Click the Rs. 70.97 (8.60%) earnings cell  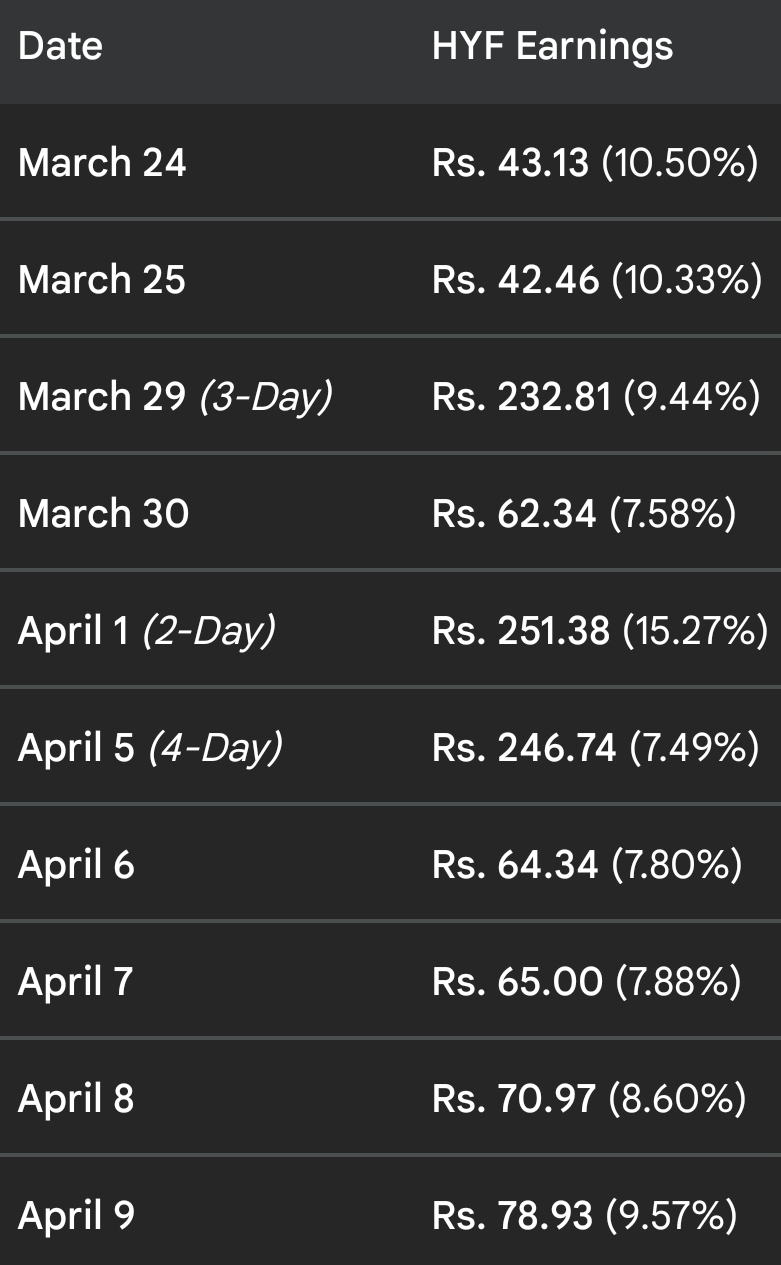589,1098
